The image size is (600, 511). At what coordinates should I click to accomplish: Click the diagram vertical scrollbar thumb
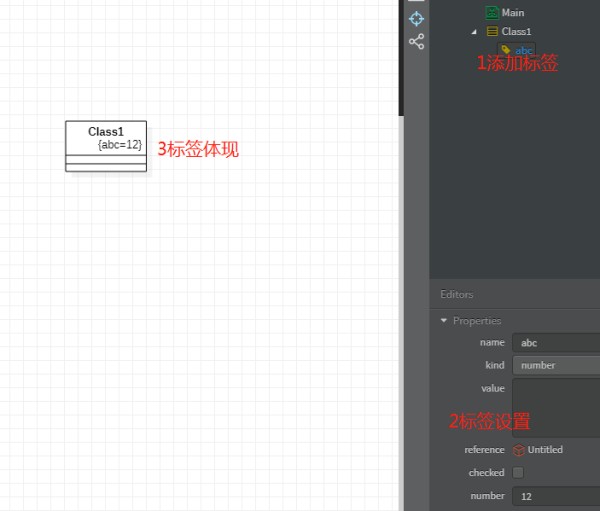pyautogui.click(x=401, y=57)
